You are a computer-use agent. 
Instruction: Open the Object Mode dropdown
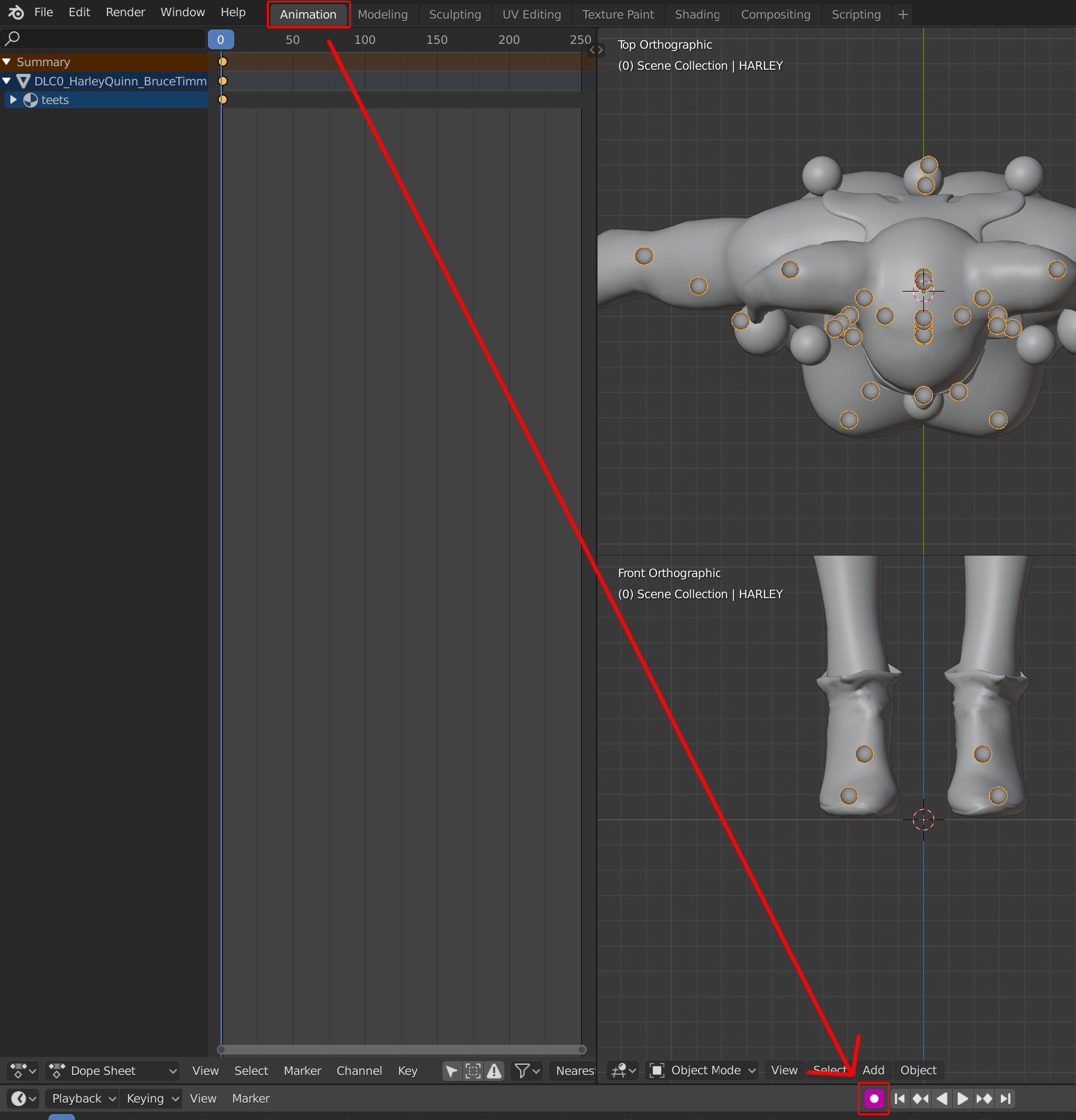coord(702,1070)
